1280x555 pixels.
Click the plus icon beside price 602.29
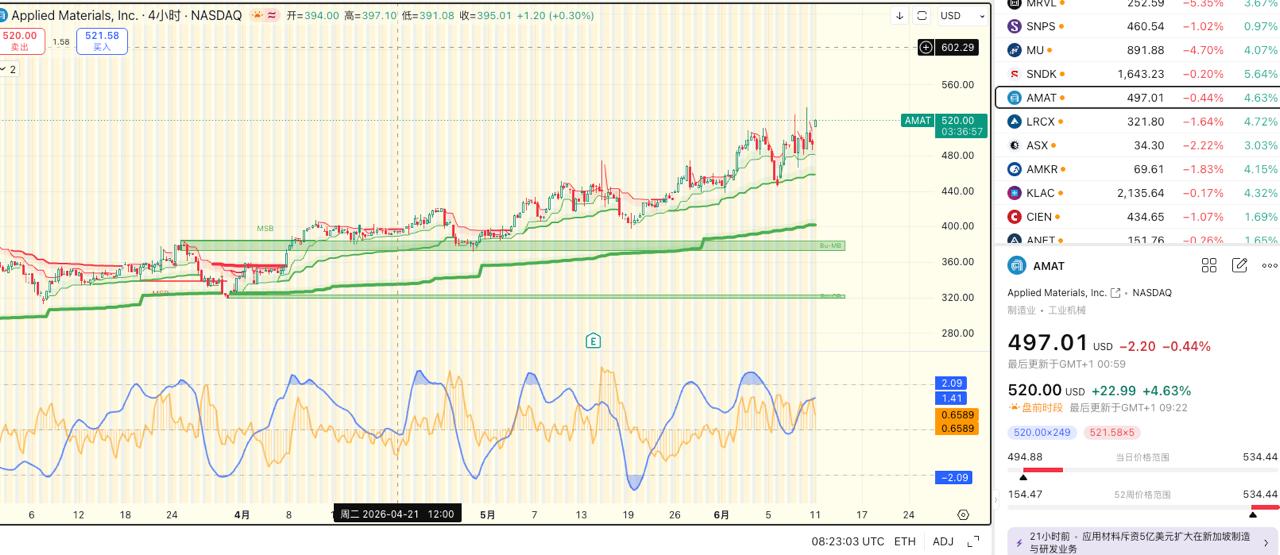coord(926,47)
